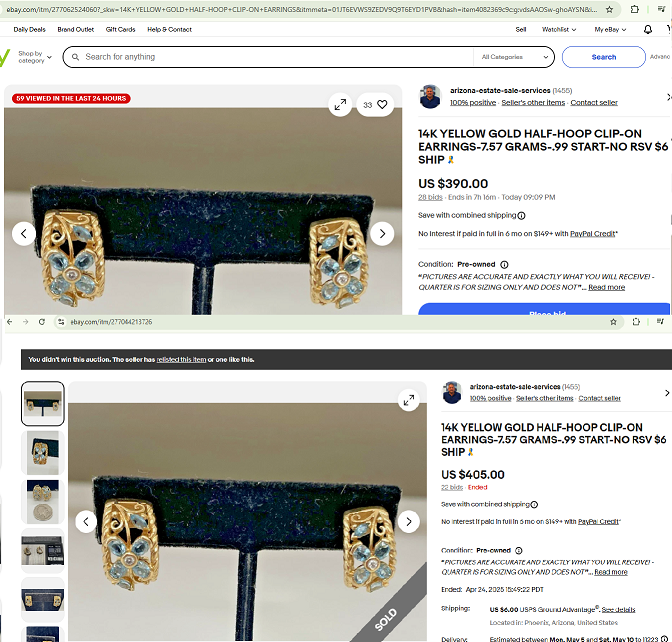Click the browser back arrow
This screenshot has width=672, height=642.
pos(10,322)
